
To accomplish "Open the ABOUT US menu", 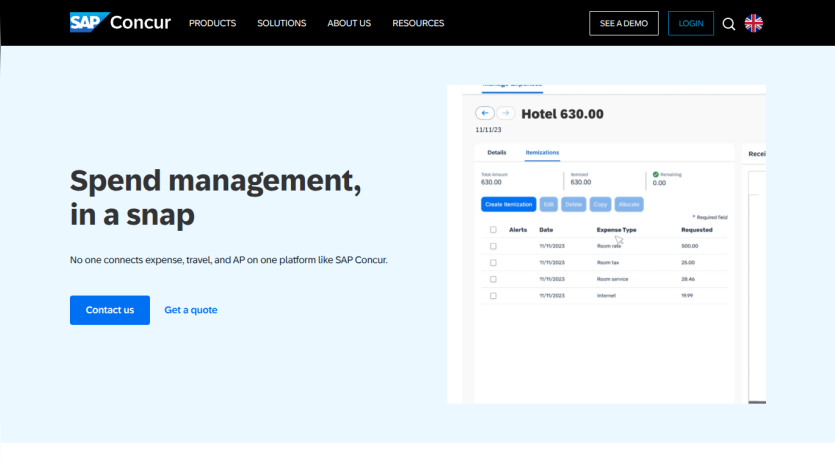I will tap(349, 23).
